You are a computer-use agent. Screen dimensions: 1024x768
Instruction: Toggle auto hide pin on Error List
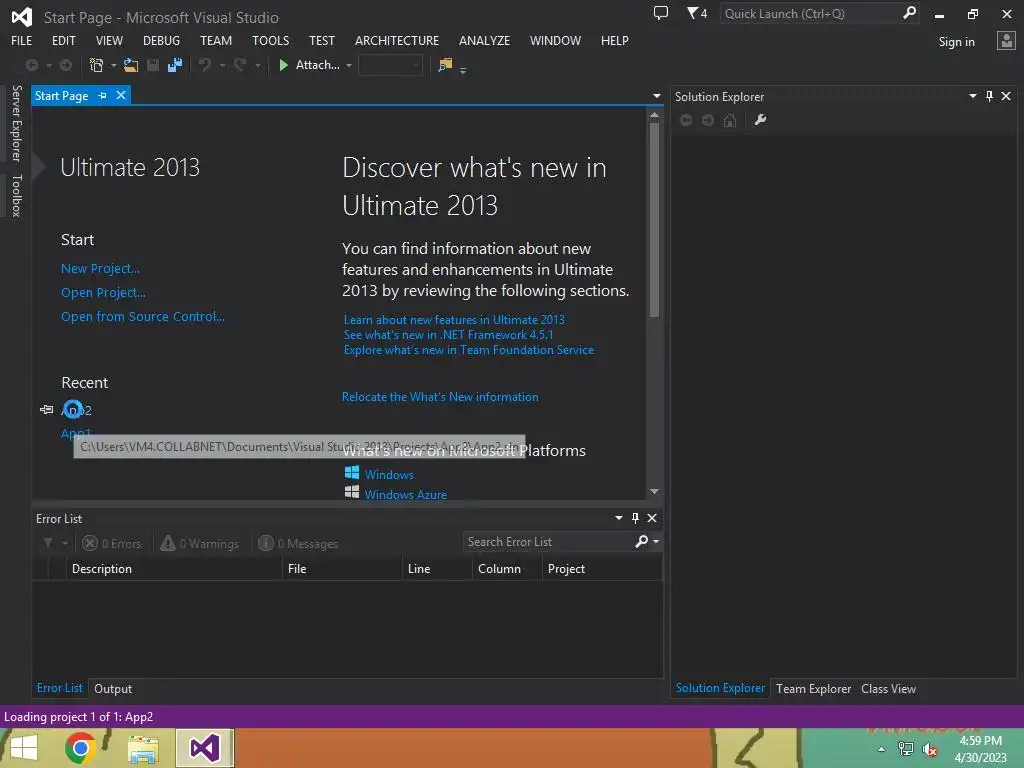click(x=635, y=518)
